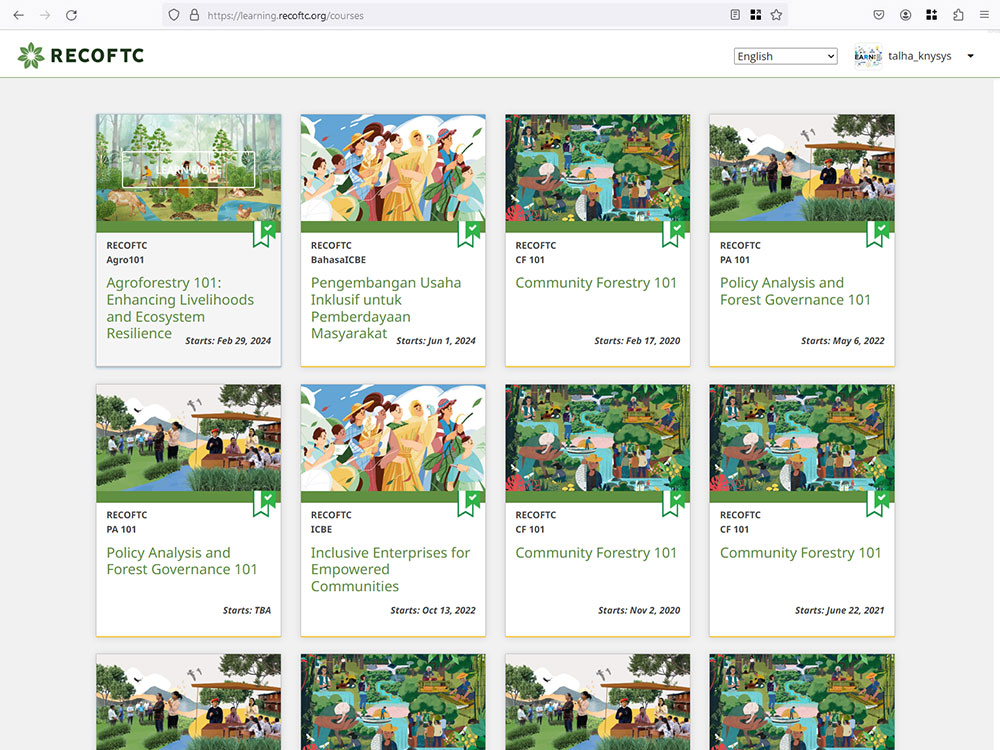Click the save-to-Pocket icon in toolbar
The width and height of the screenshot is (1000, 750).
tap(879, 14)
